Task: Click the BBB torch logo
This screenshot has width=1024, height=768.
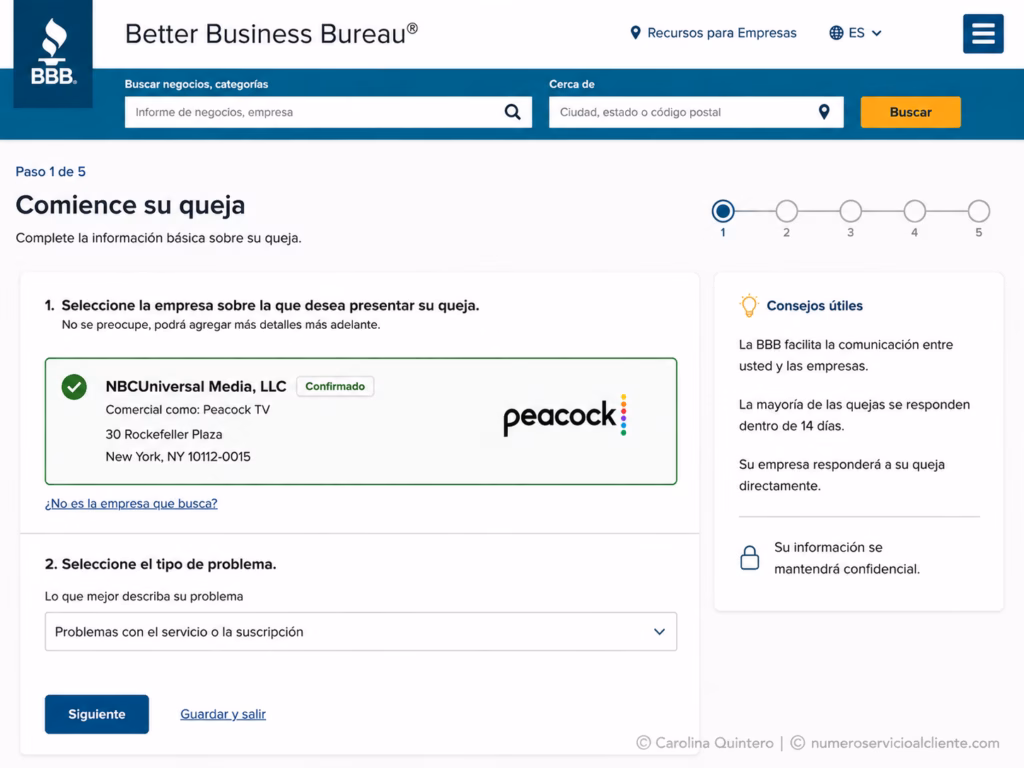Action: coord(53,54)
